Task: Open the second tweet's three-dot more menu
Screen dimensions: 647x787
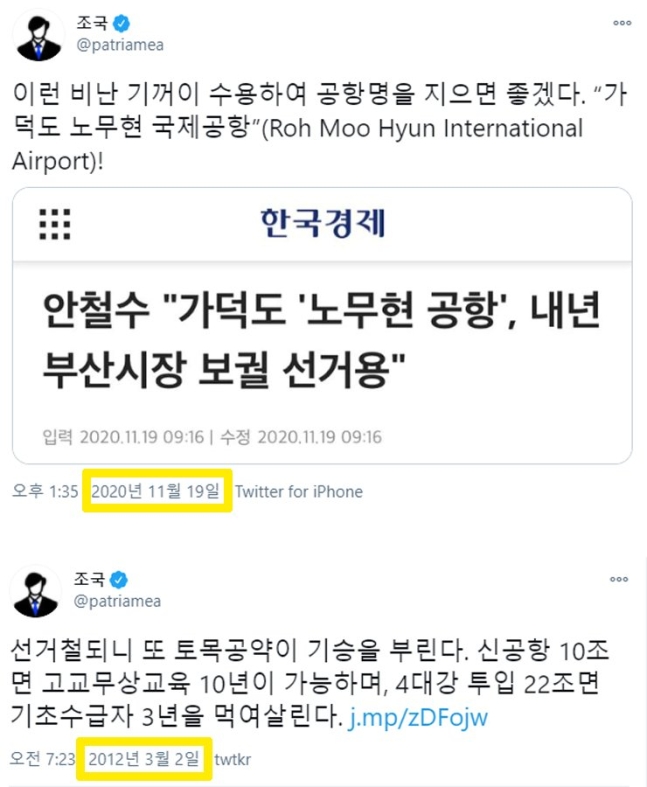Action: coord(618,579)
